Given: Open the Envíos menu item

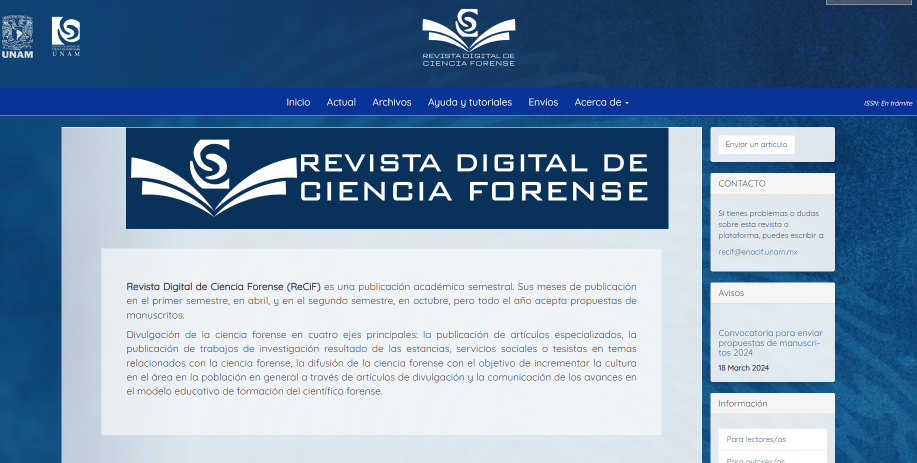Looking at the screenshot, I should (x=543, y=102).
